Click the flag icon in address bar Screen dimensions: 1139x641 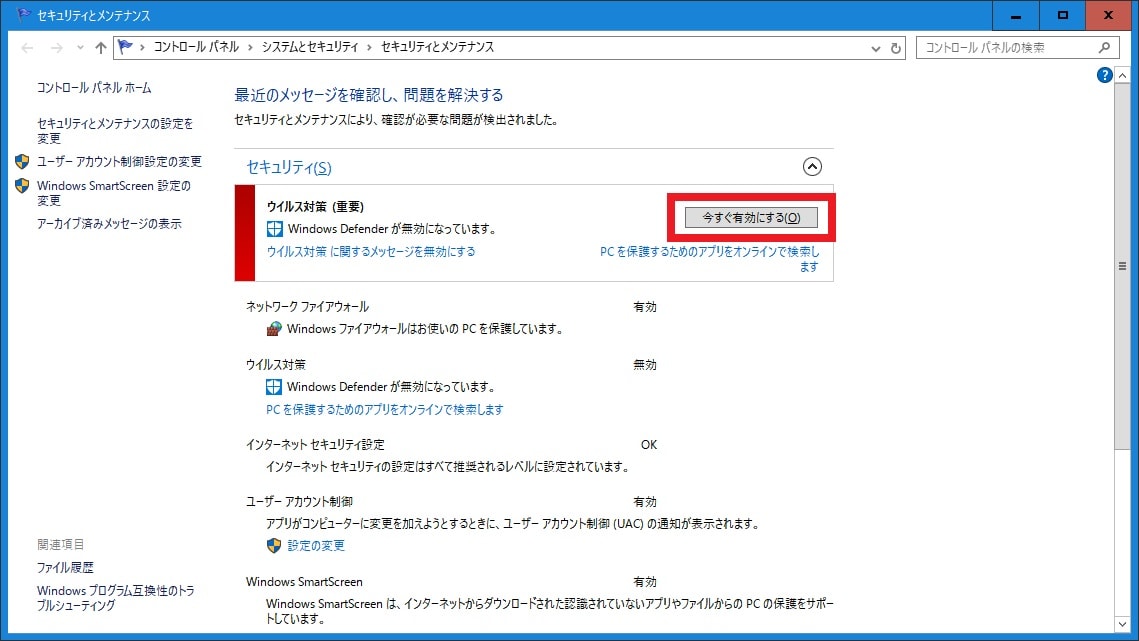pyautogui.click(x=126, y=47)
